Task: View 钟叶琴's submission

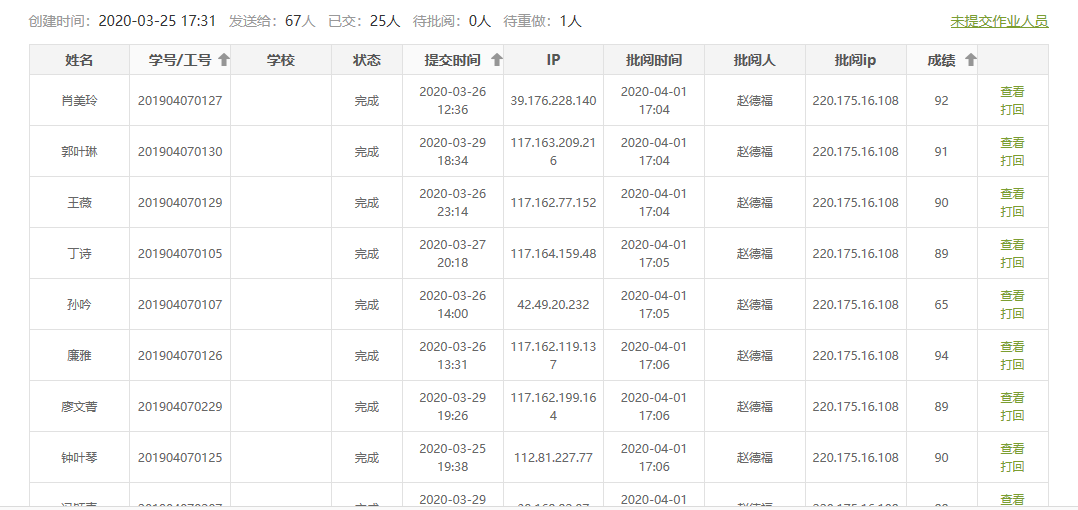Action: (1012, 449)
